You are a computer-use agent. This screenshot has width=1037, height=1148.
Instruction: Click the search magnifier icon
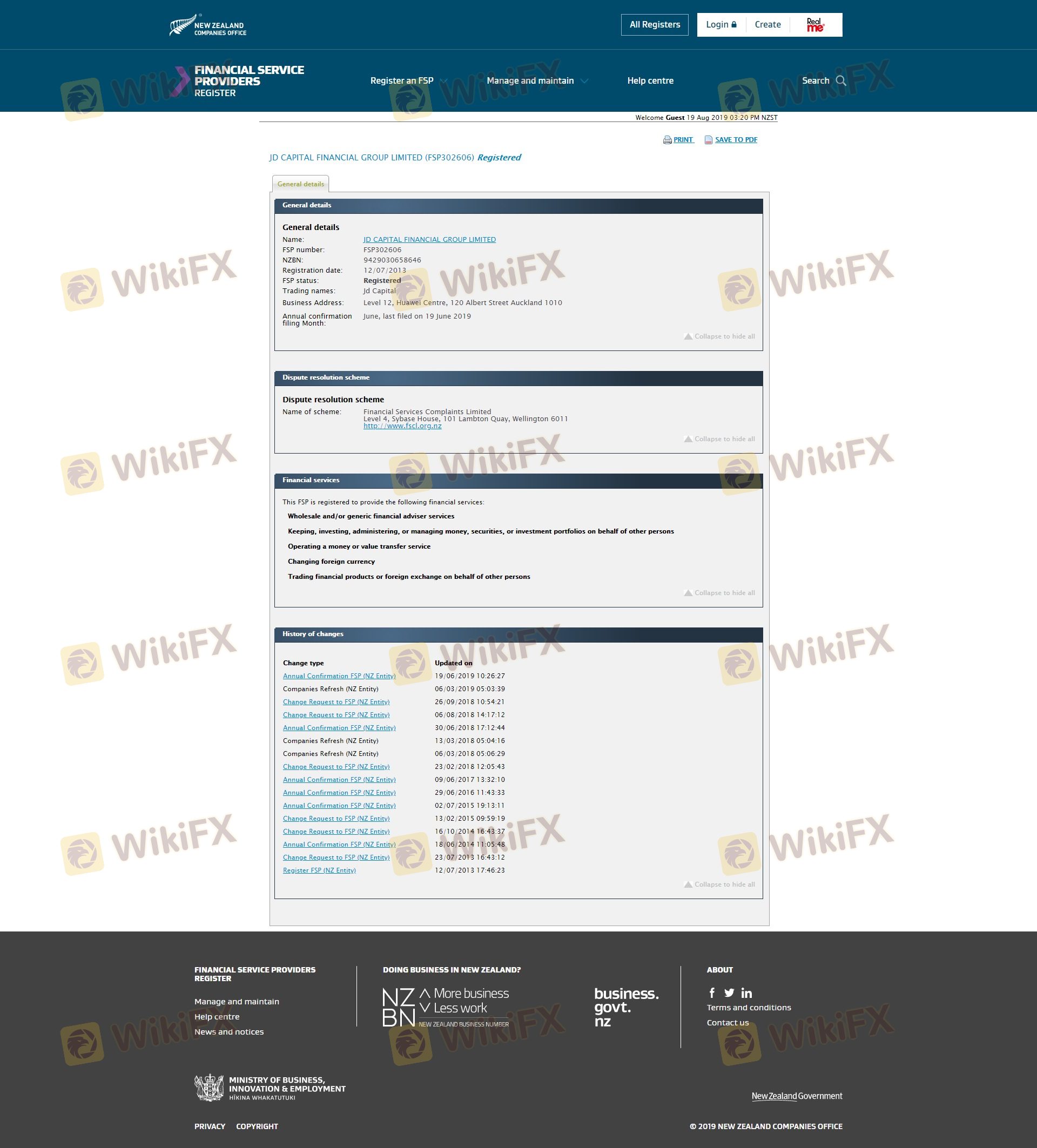coord(840,81)
